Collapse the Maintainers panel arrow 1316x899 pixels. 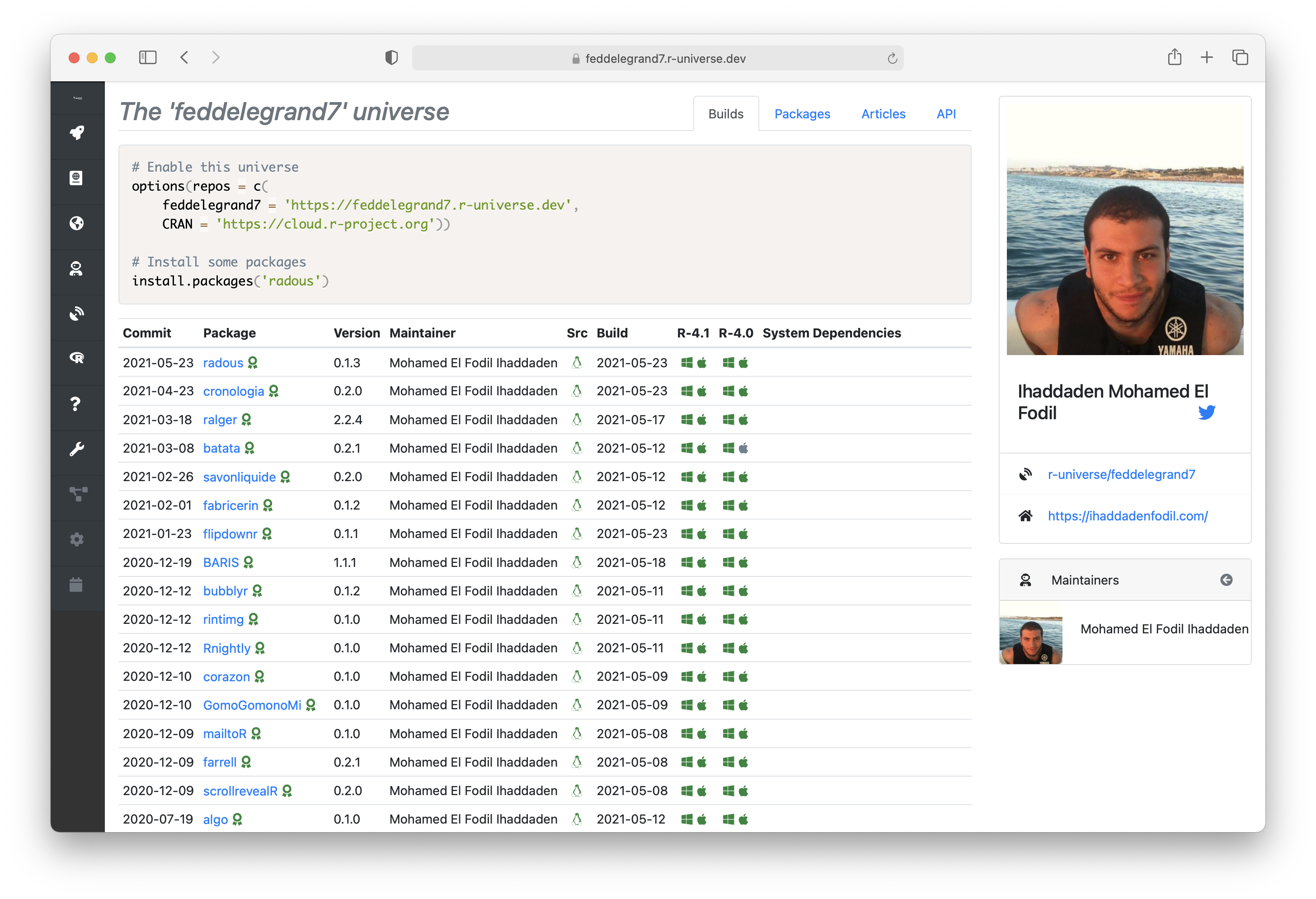[1226, 580]
